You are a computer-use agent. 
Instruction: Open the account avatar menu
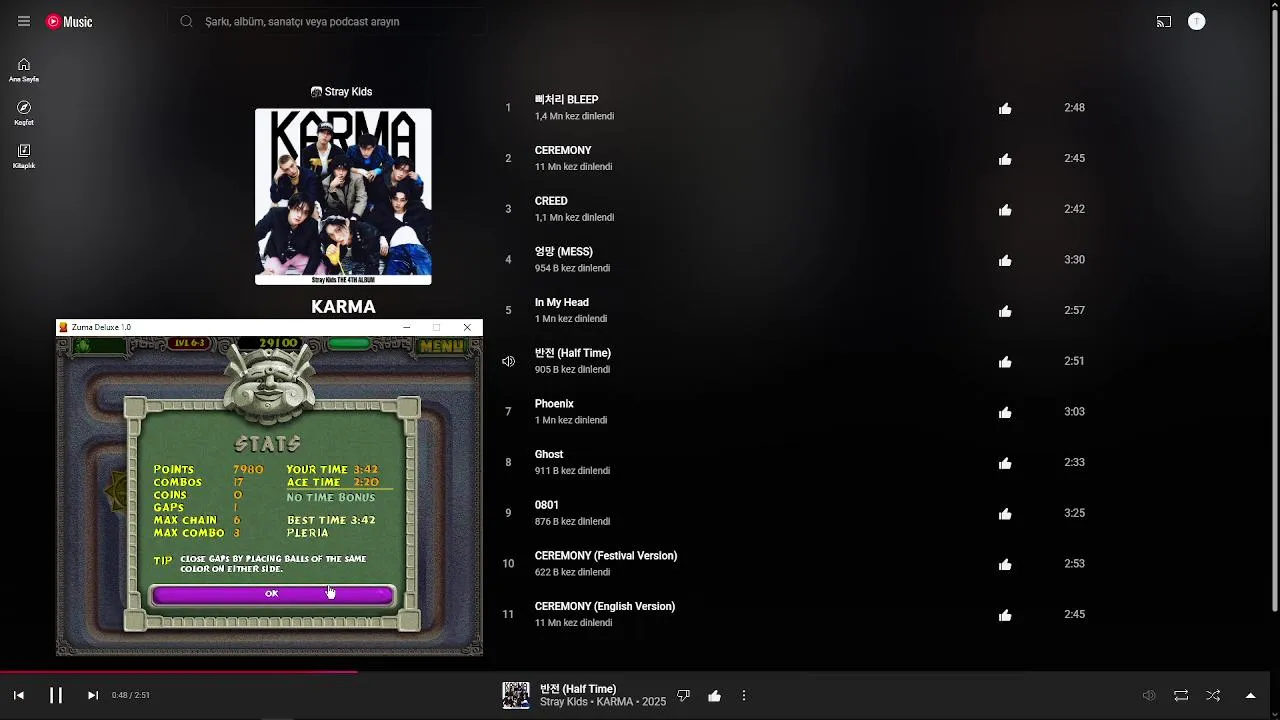coord(1196,21)
